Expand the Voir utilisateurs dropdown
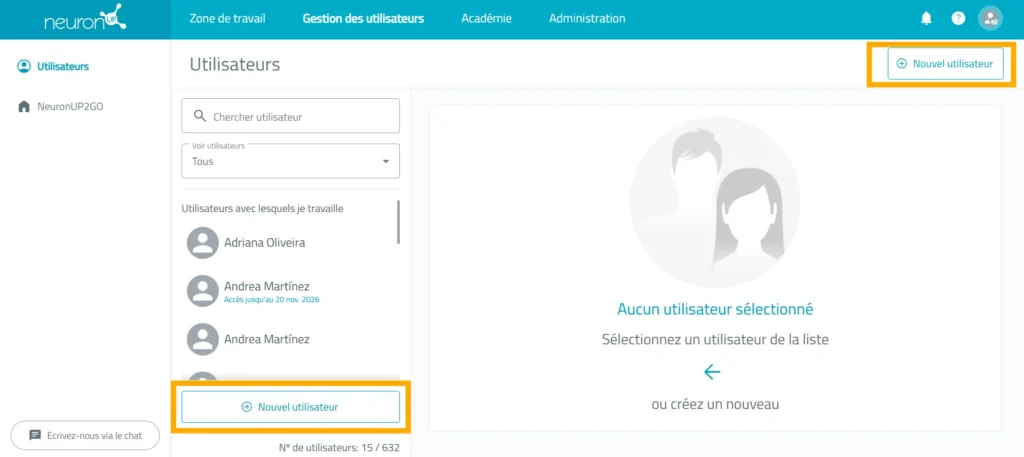 click(291, 161)
